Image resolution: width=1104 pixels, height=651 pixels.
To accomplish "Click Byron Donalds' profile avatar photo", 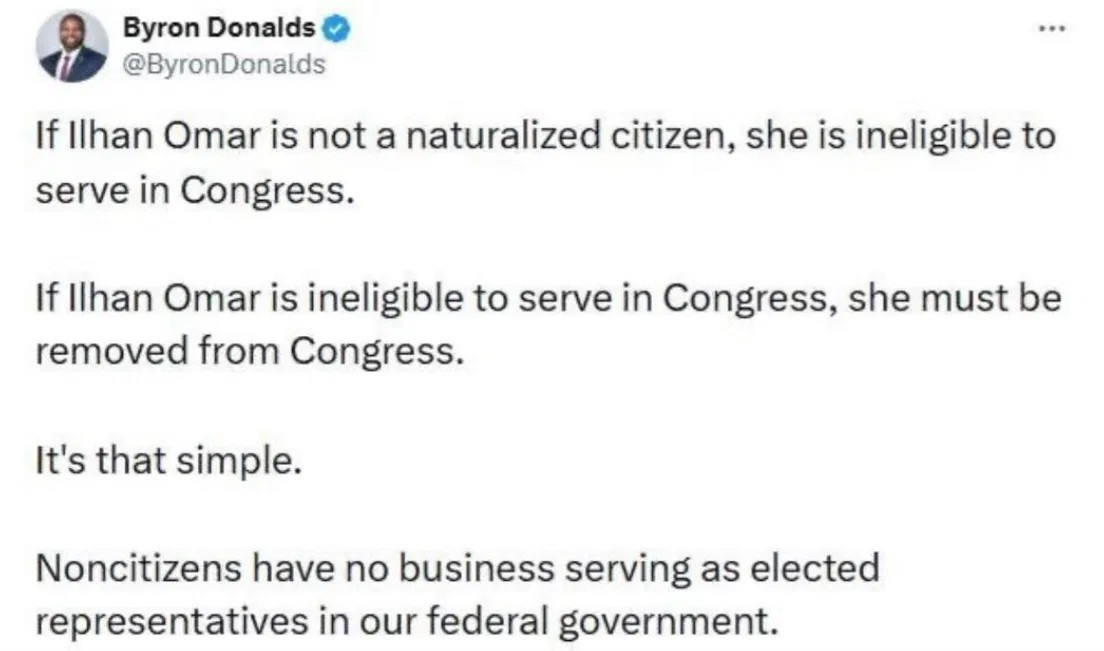I will pyautogui.click(x=72, y=47).
